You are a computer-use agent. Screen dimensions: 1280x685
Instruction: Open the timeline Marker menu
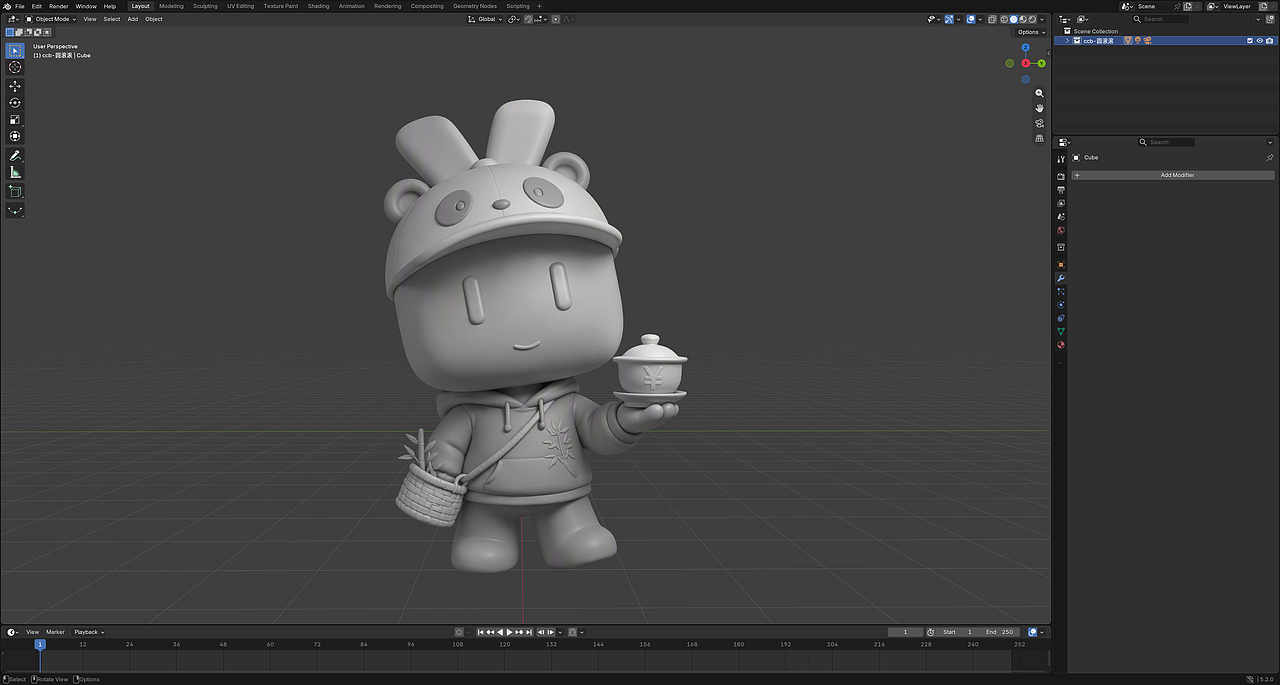pos(55,632)
